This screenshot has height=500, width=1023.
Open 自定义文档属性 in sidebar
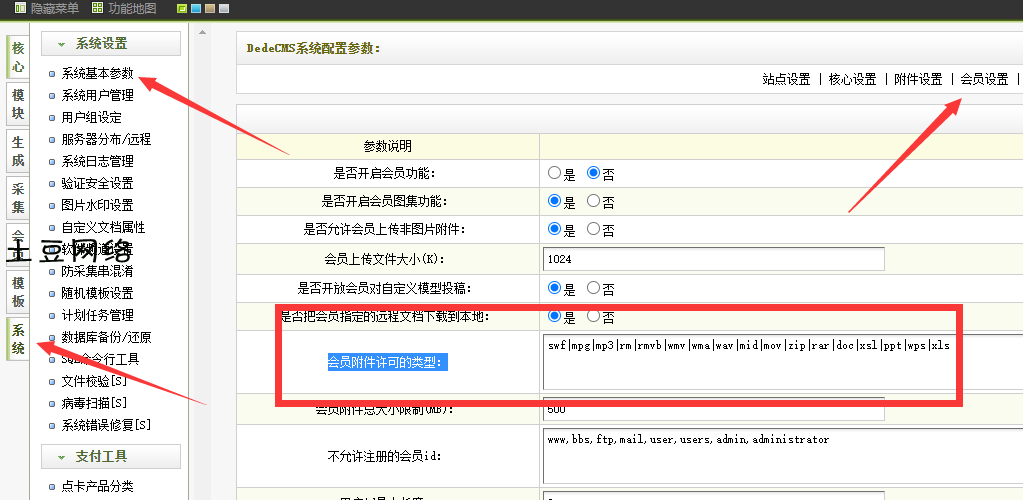pos(103,227)
